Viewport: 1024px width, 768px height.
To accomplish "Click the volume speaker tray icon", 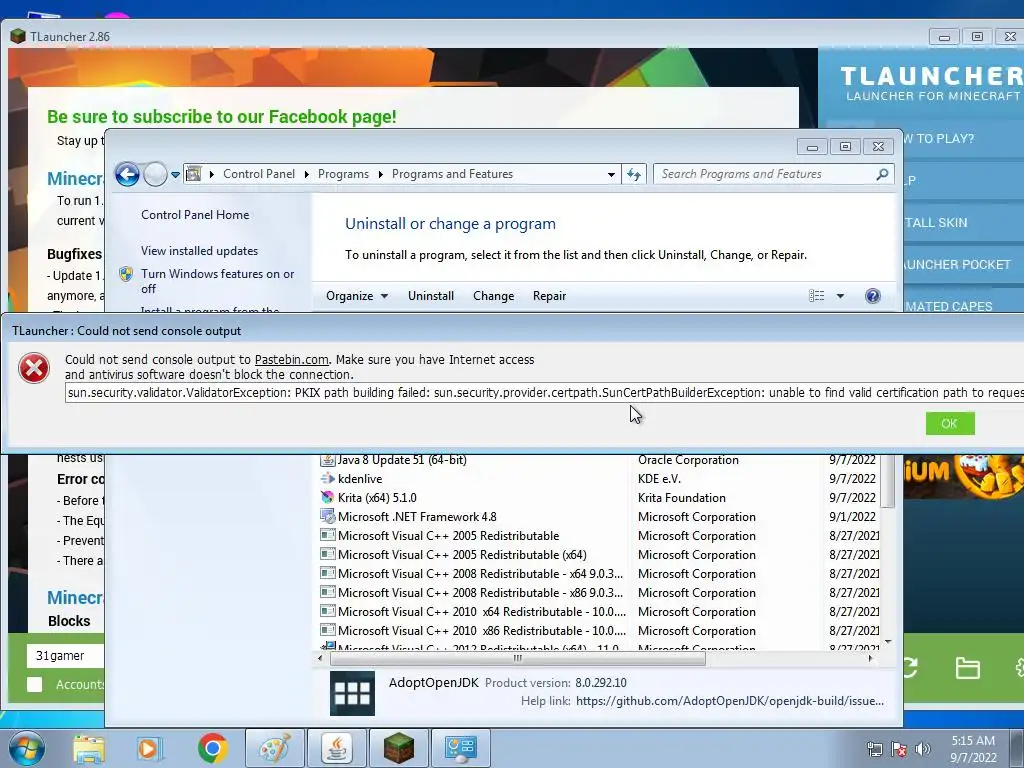I will [x=923, y=749].
